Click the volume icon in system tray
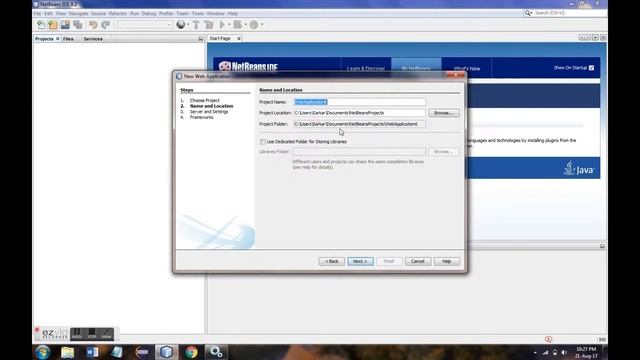 coord(564,352)
